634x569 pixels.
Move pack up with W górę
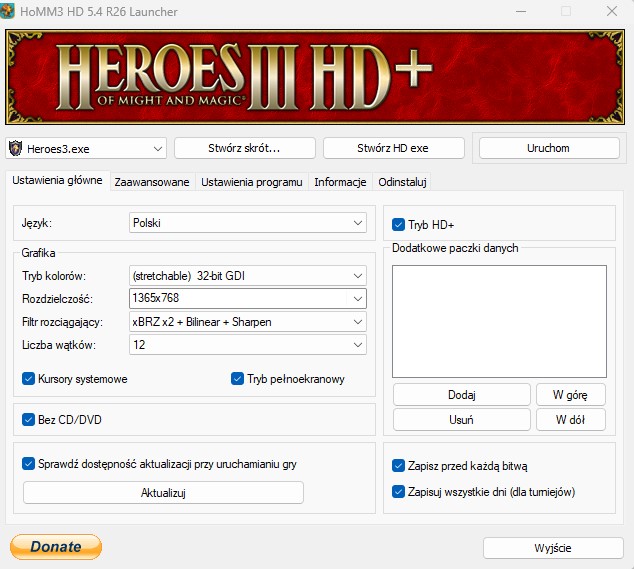tap(571, 395)
